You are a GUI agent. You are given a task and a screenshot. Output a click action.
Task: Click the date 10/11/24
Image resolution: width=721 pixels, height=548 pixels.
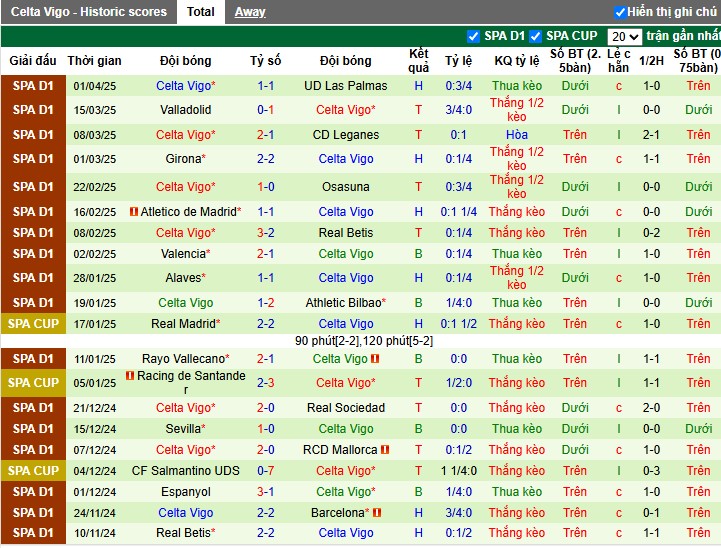coord(95,533)
